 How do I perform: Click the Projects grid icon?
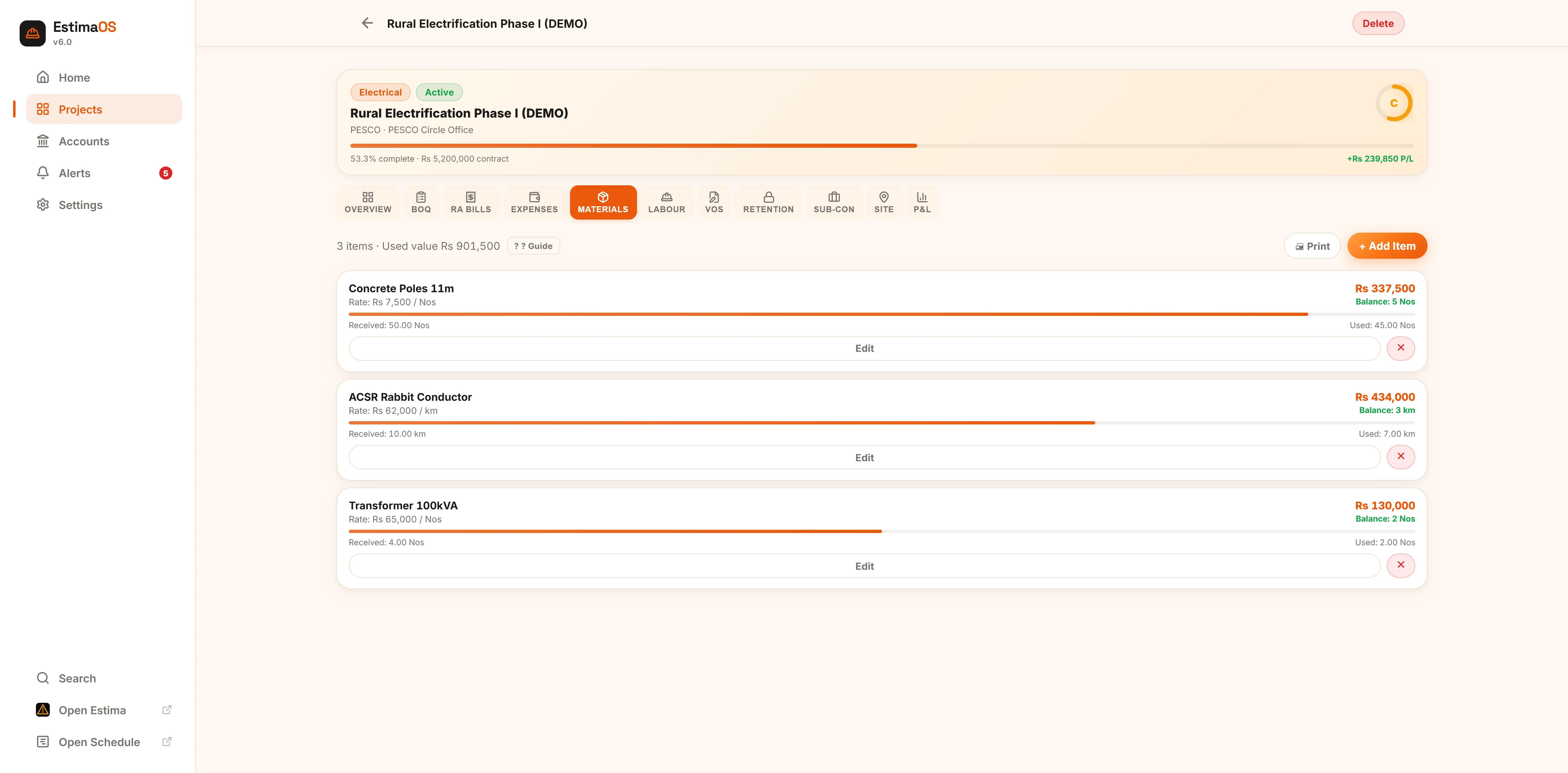(x=43, y=109)
